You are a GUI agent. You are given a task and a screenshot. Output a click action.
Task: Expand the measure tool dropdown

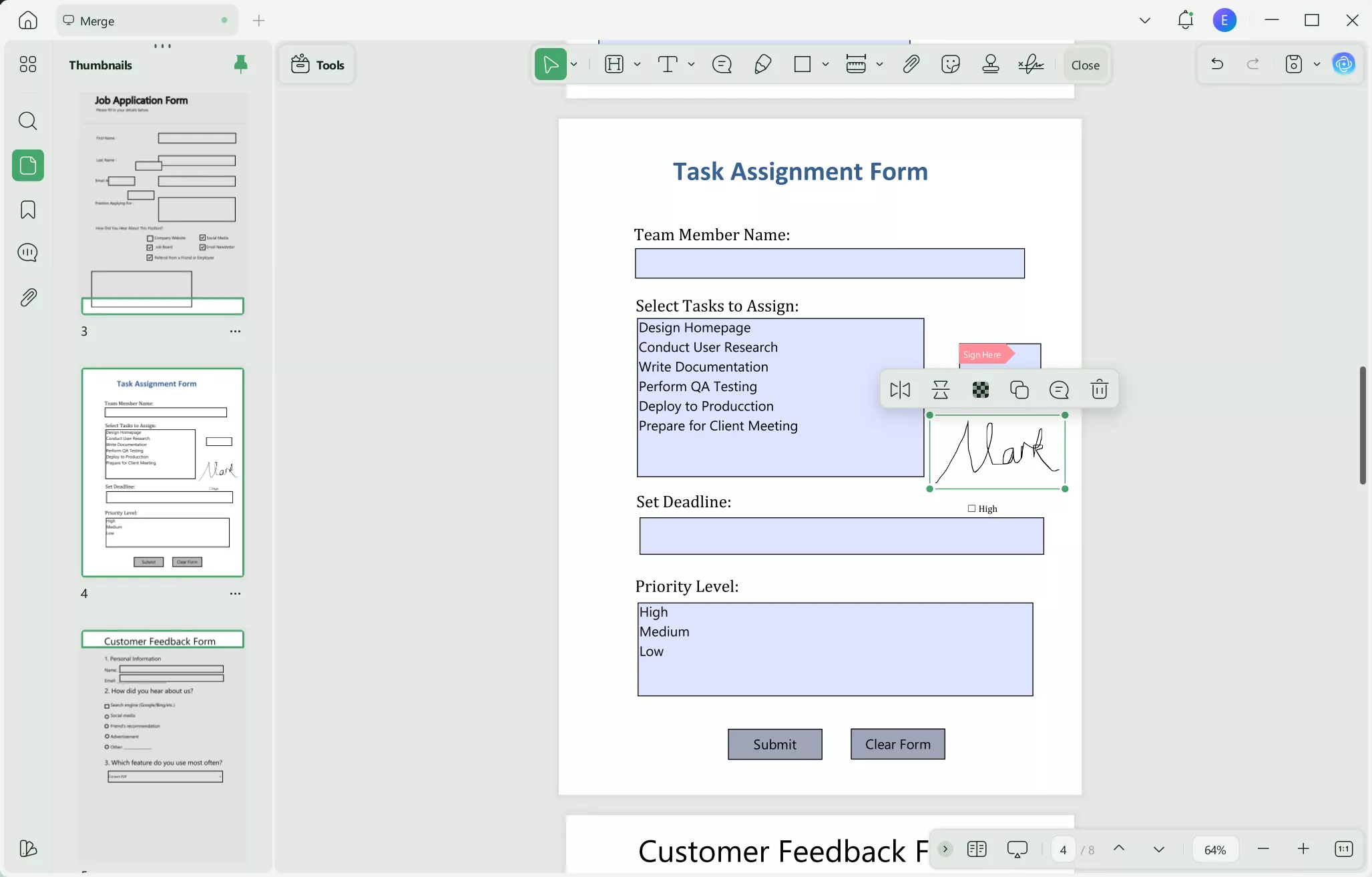(880, 64)
